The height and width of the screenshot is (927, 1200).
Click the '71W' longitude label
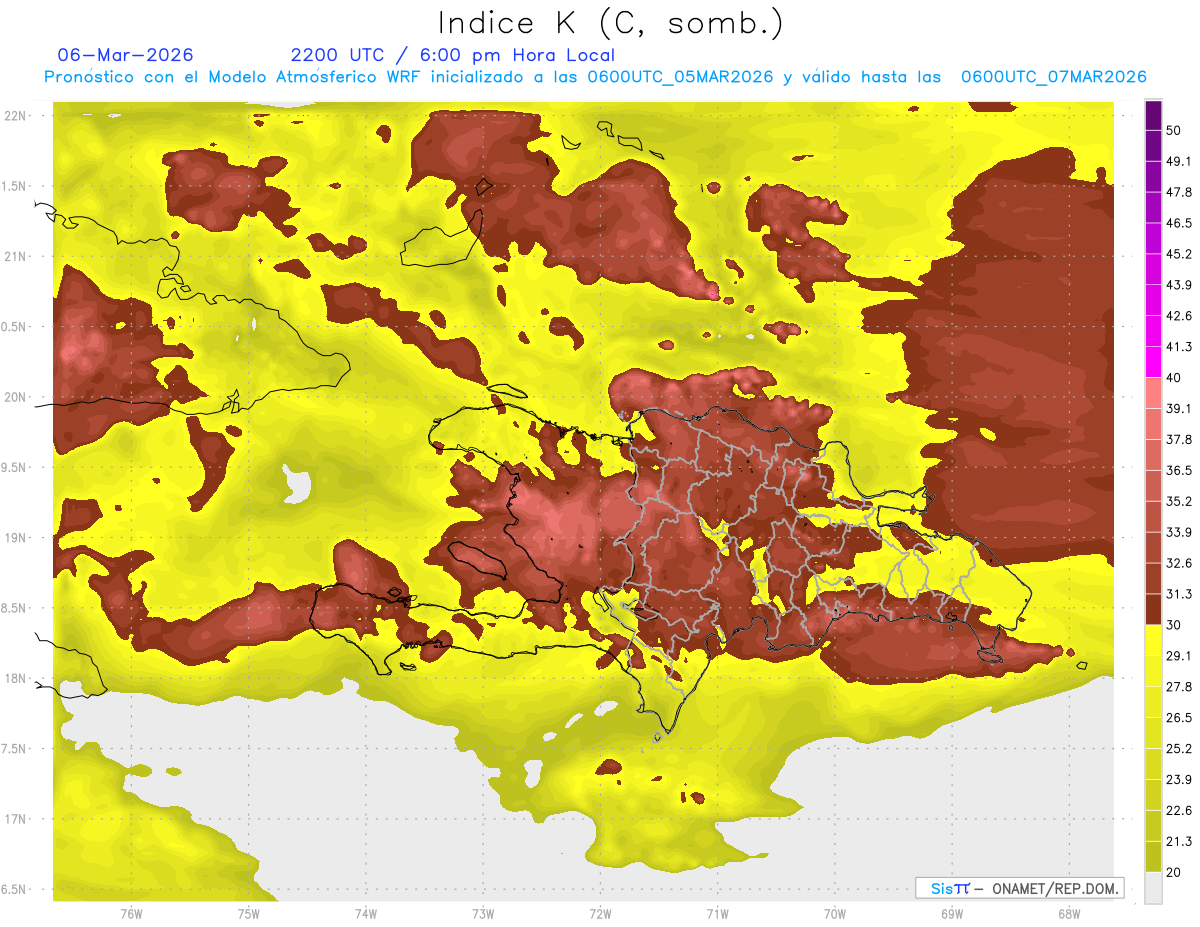click(717, 913)
